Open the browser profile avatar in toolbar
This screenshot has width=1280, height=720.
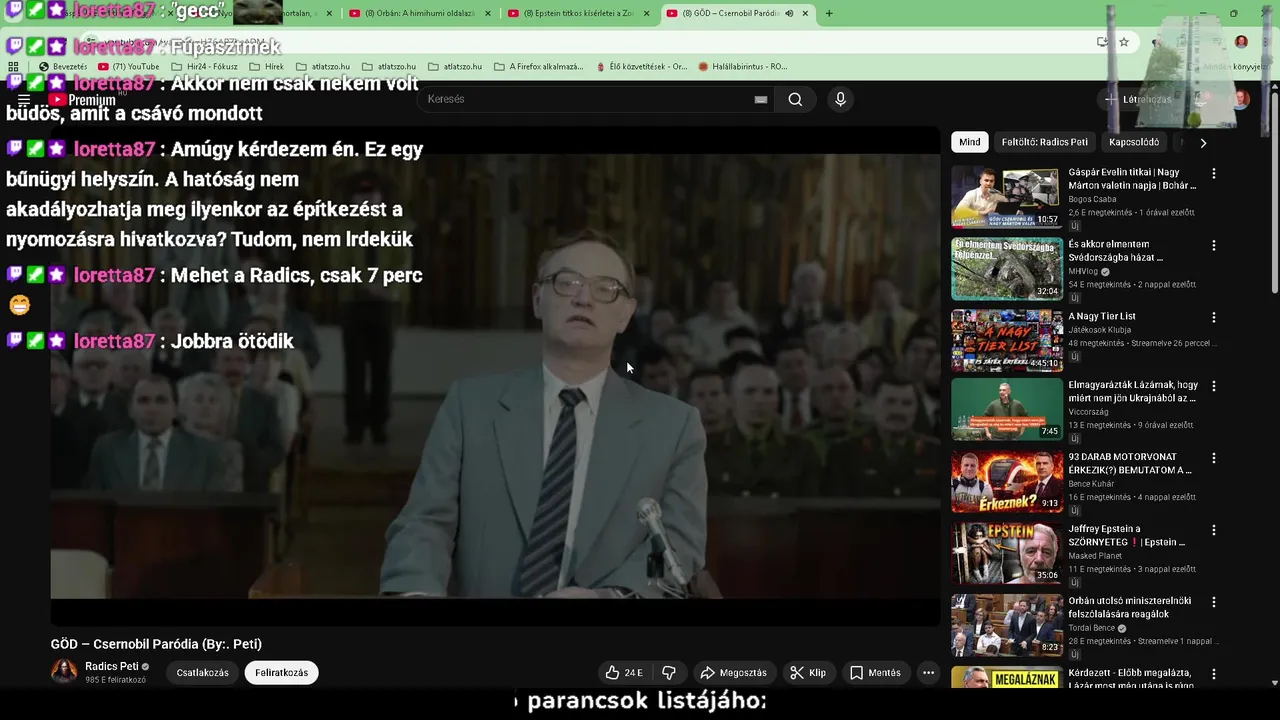tap(1241, 42)
